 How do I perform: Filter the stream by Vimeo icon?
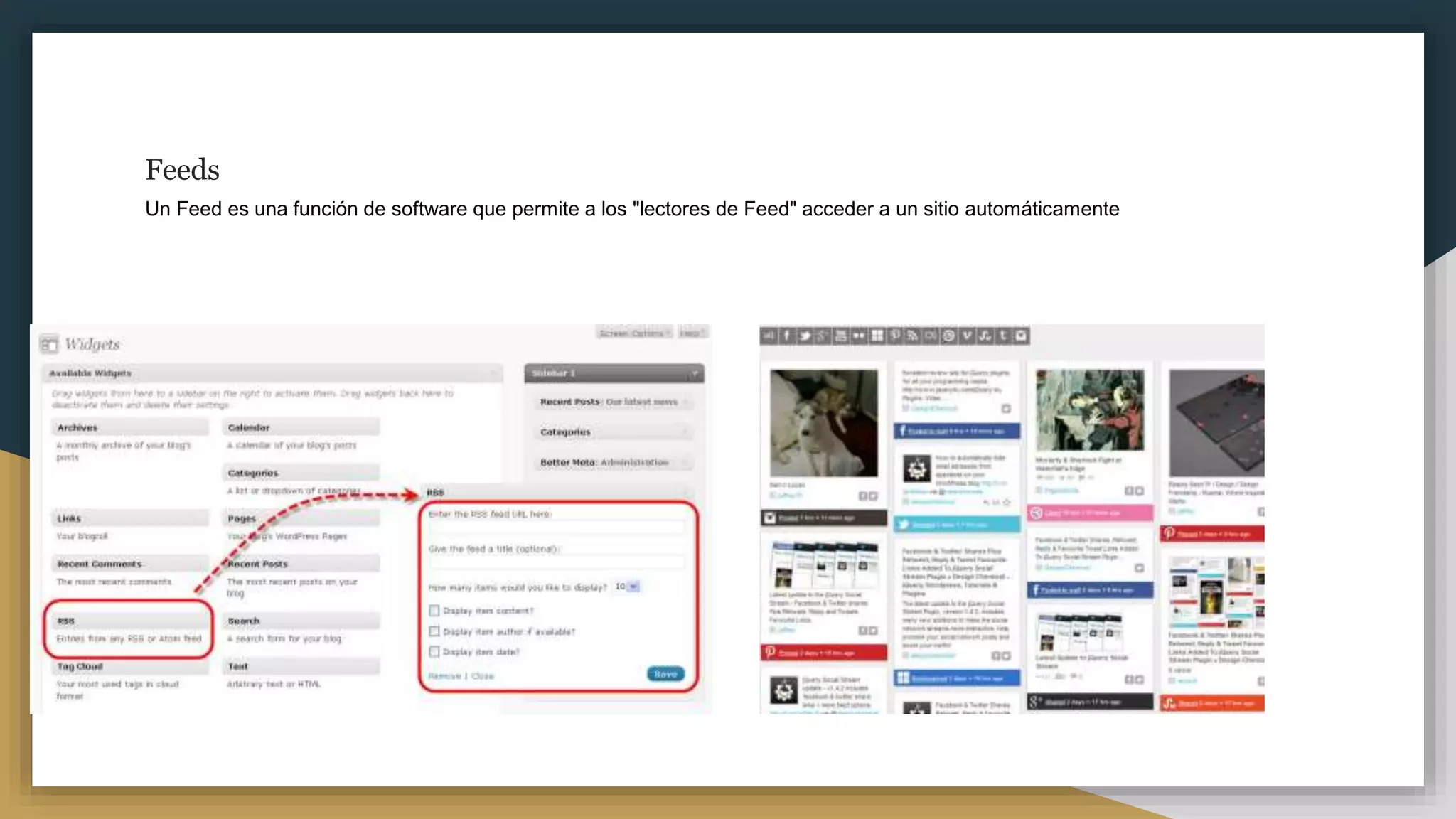[967, 336]
